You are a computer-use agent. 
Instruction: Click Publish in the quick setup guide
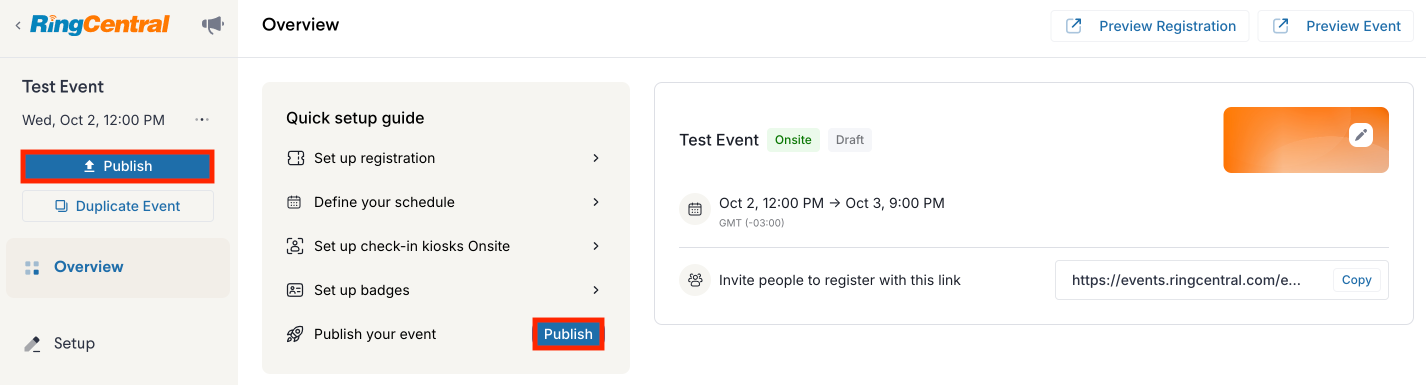(x=568, y=334)
